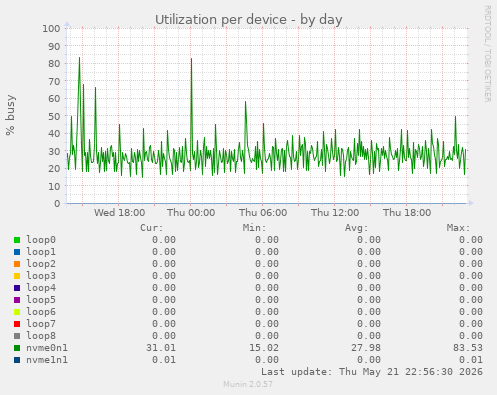This screenshot has height=395, width=497.
Task: Click the 80 y-axis label
Action: coord(54,63)
